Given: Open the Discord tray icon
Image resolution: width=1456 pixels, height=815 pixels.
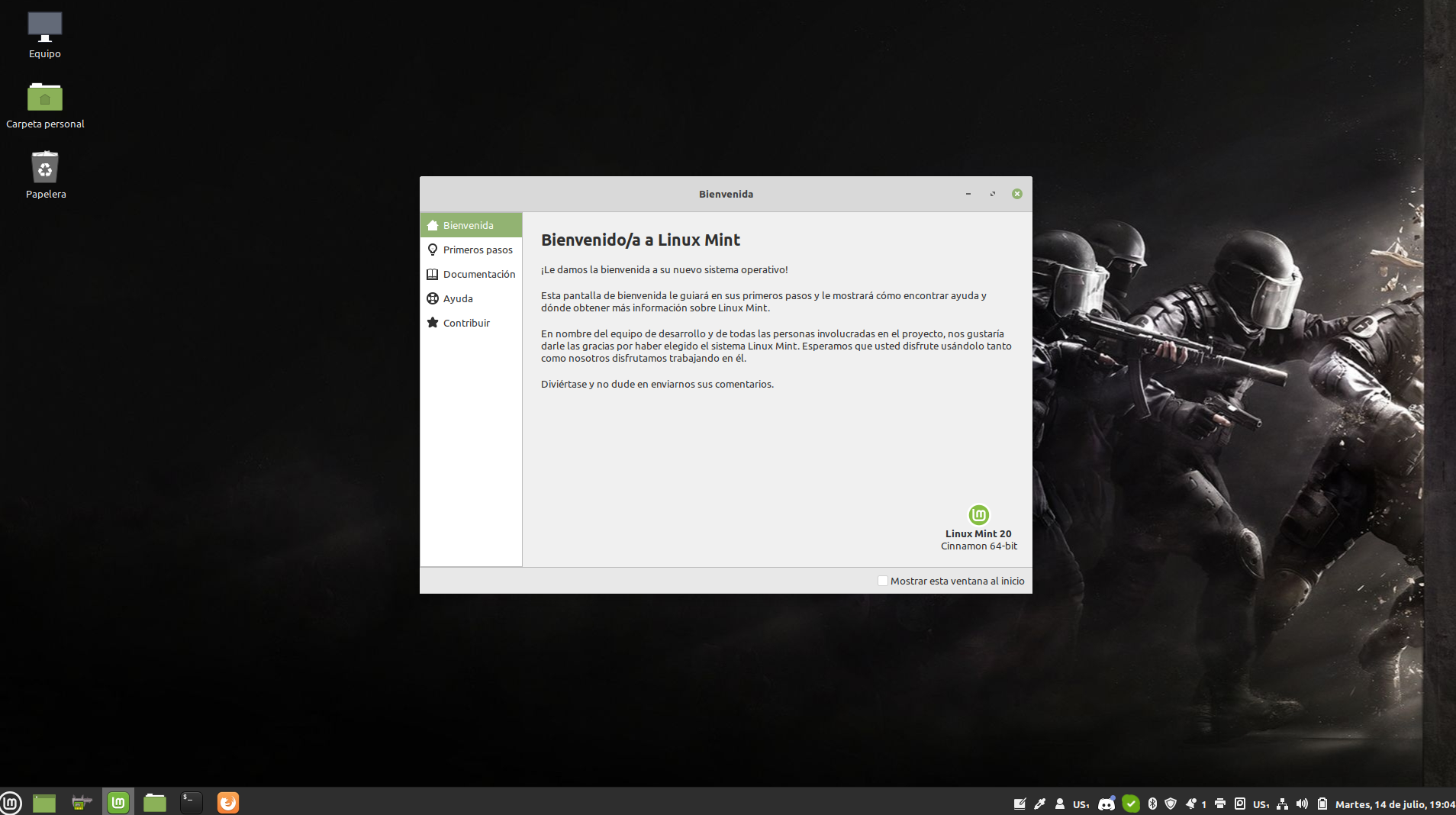Looking at the screenshot, I should click(1106, 804).
